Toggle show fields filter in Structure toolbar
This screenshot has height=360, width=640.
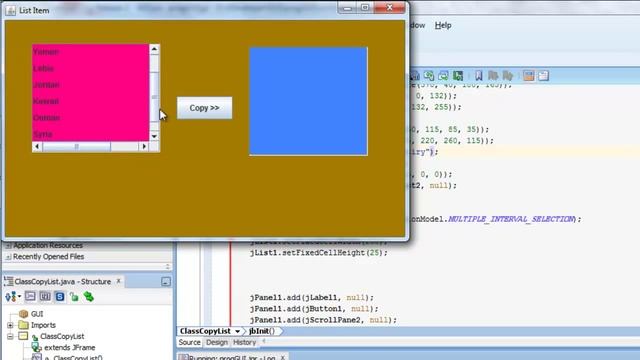[45, 297]
